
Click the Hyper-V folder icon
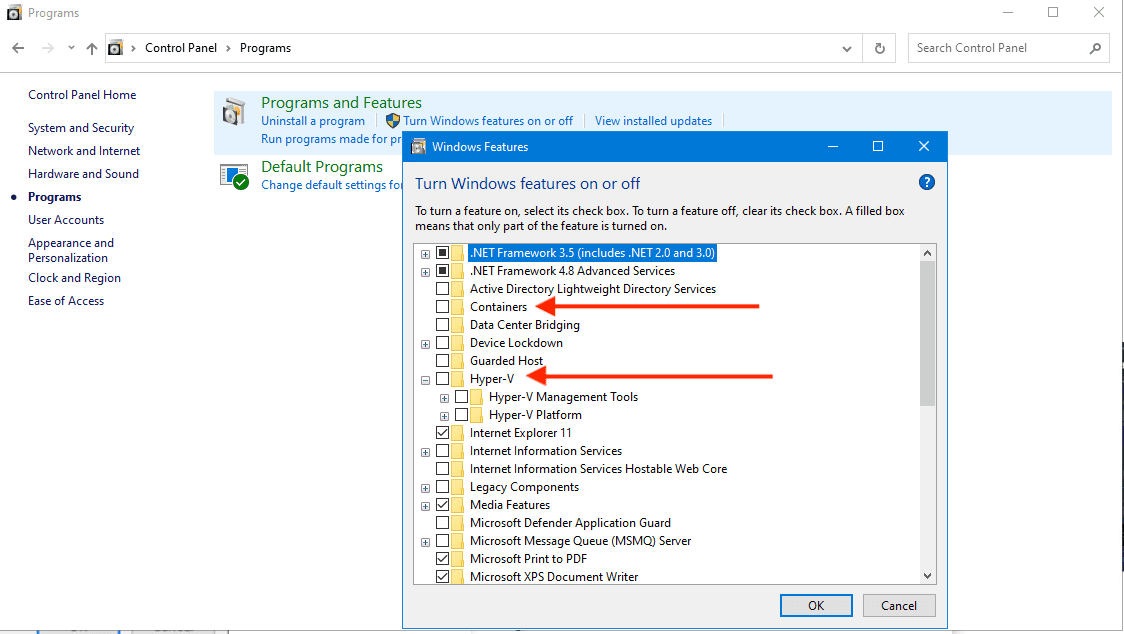[x=457, y=378]
